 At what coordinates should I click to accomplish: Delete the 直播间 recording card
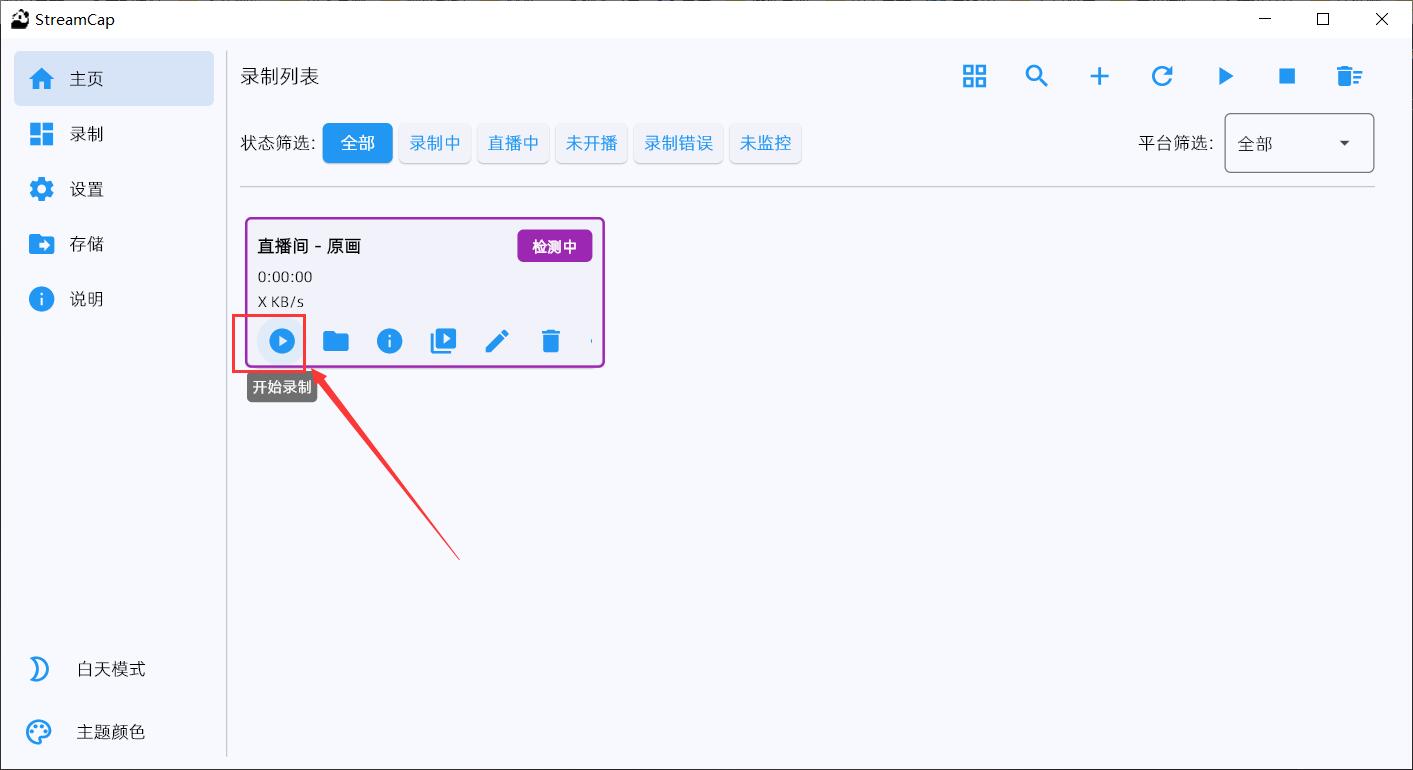pos(550,341)
